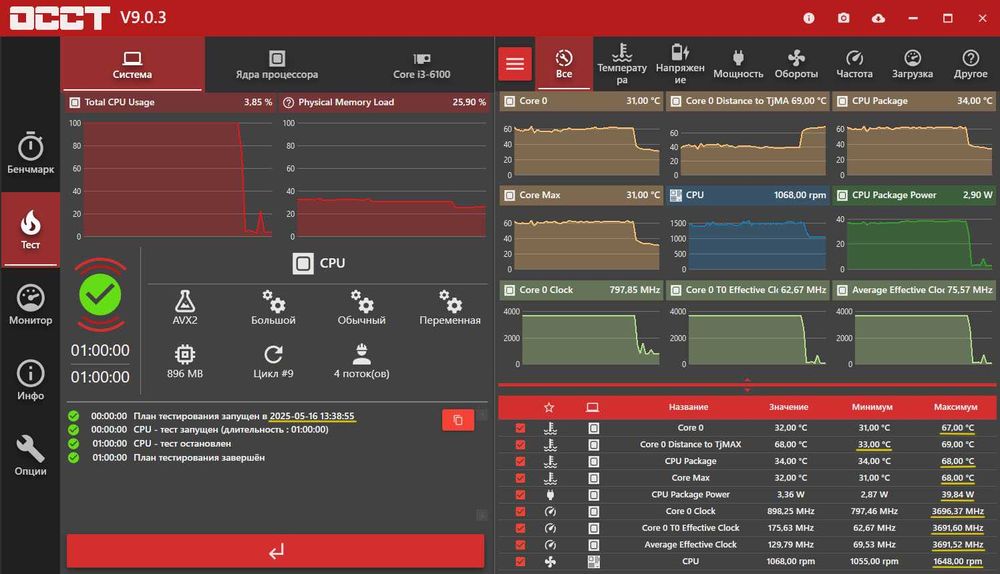Sort by the favorites star column

click(x=549, y=407)
